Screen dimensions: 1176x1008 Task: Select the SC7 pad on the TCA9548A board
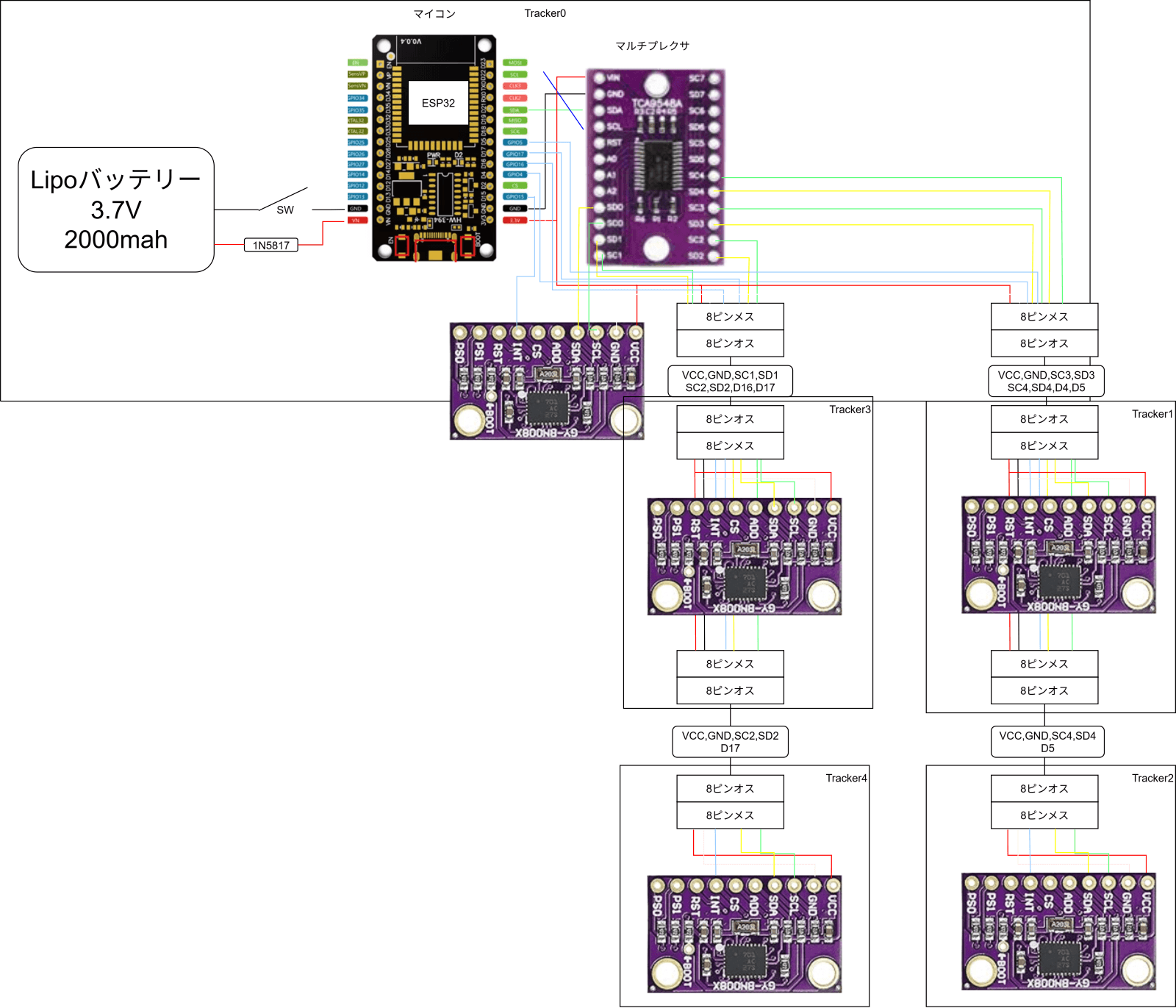click(x=713, y=77)
